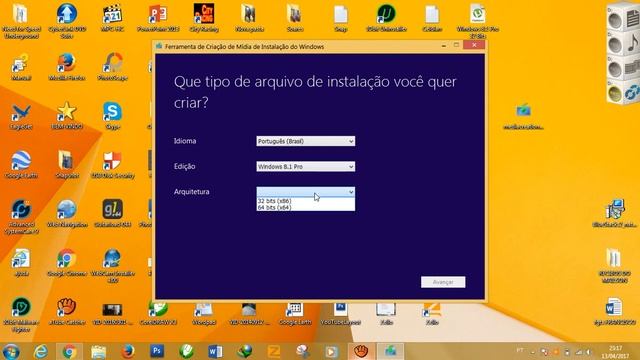640x360 pixels.
Task: Click the music note sidebar gadget
Action: (x=622, y=43)
